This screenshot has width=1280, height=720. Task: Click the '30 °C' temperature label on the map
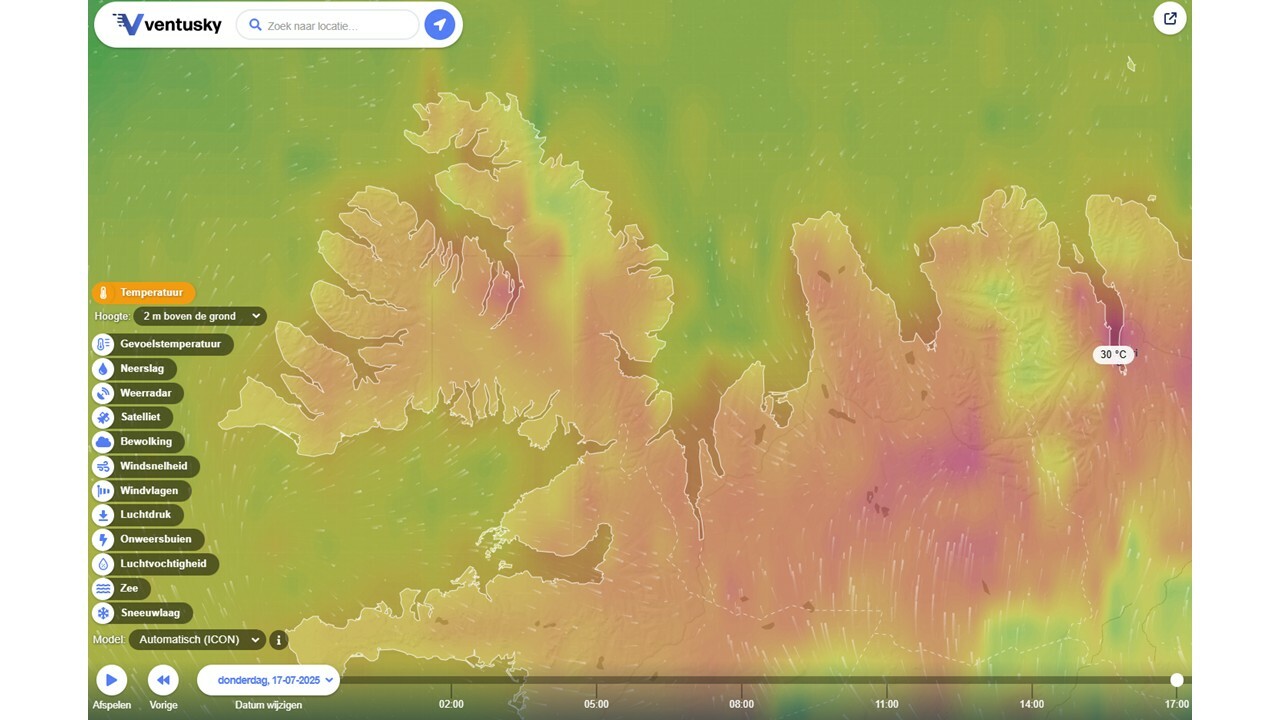1113,355
